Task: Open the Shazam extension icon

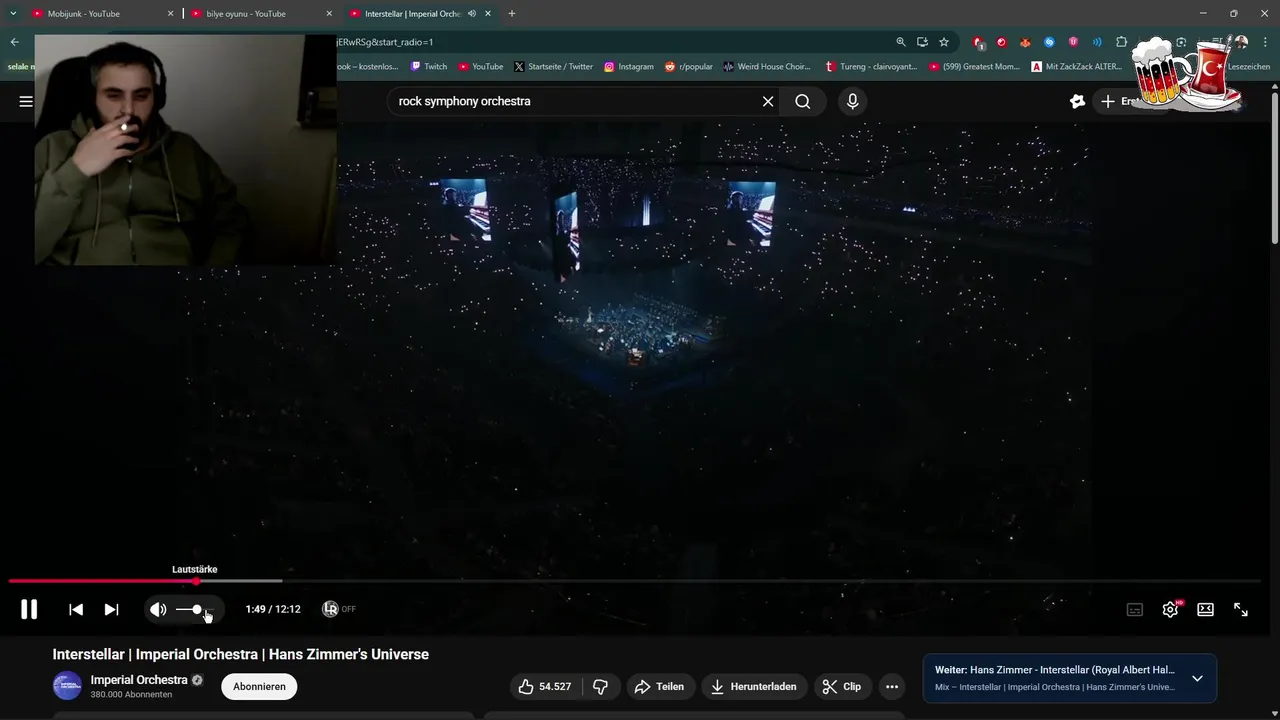Action: (x=1049, y=42)
